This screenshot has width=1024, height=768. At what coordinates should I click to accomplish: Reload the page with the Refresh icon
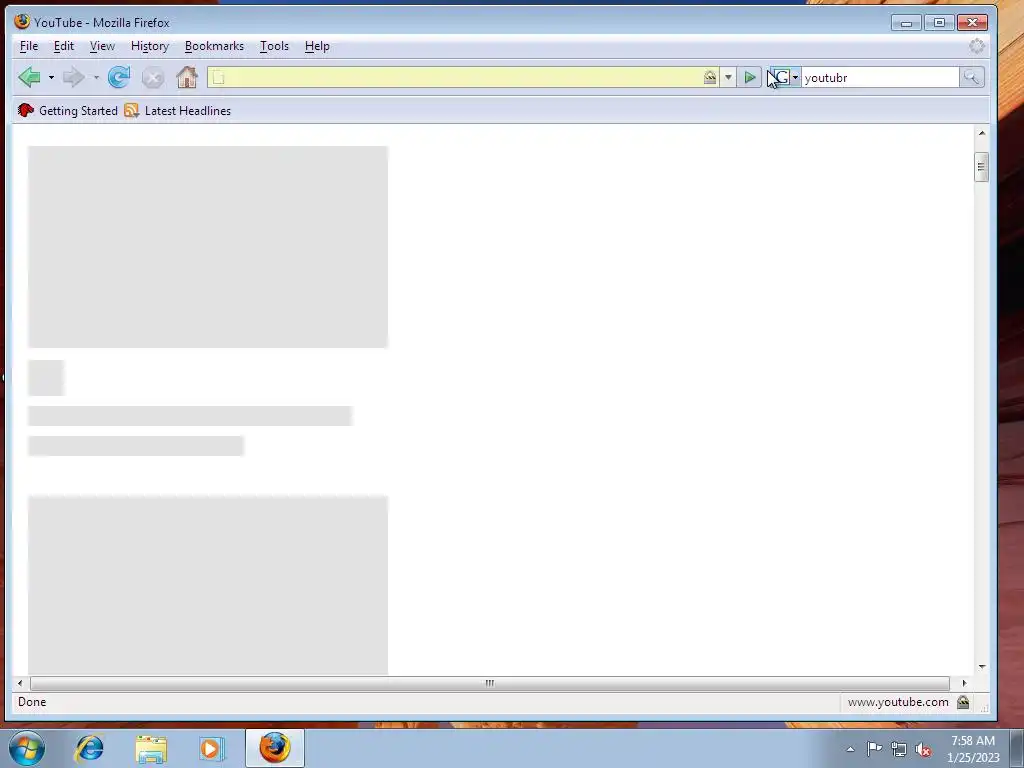pyautogui.click(x=119, y=77)
